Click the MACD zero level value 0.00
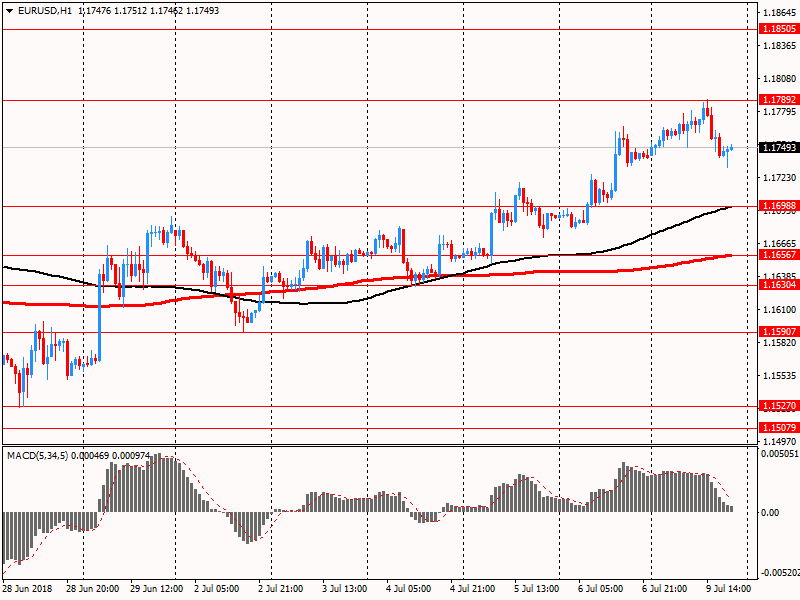 point(770,513)
